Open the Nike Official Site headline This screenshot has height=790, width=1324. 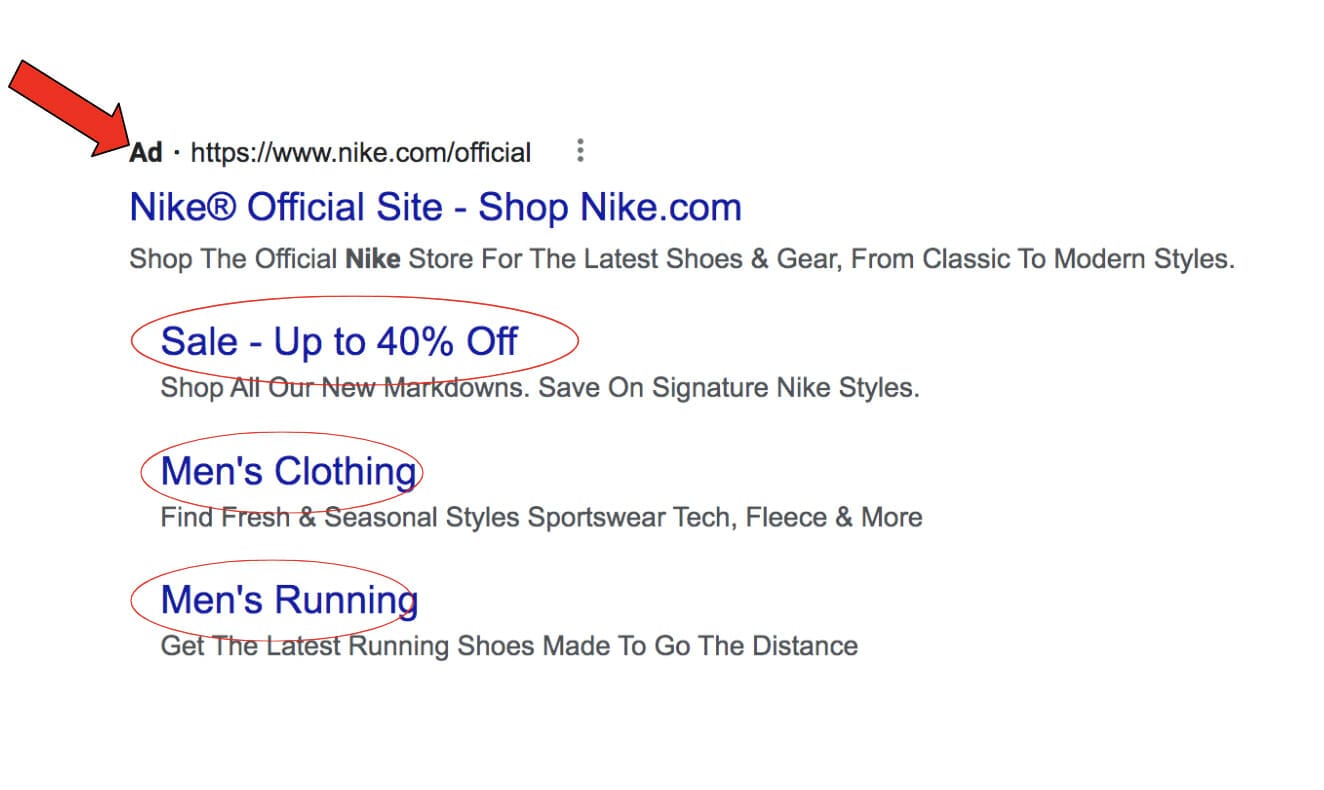tap(435, 207)
